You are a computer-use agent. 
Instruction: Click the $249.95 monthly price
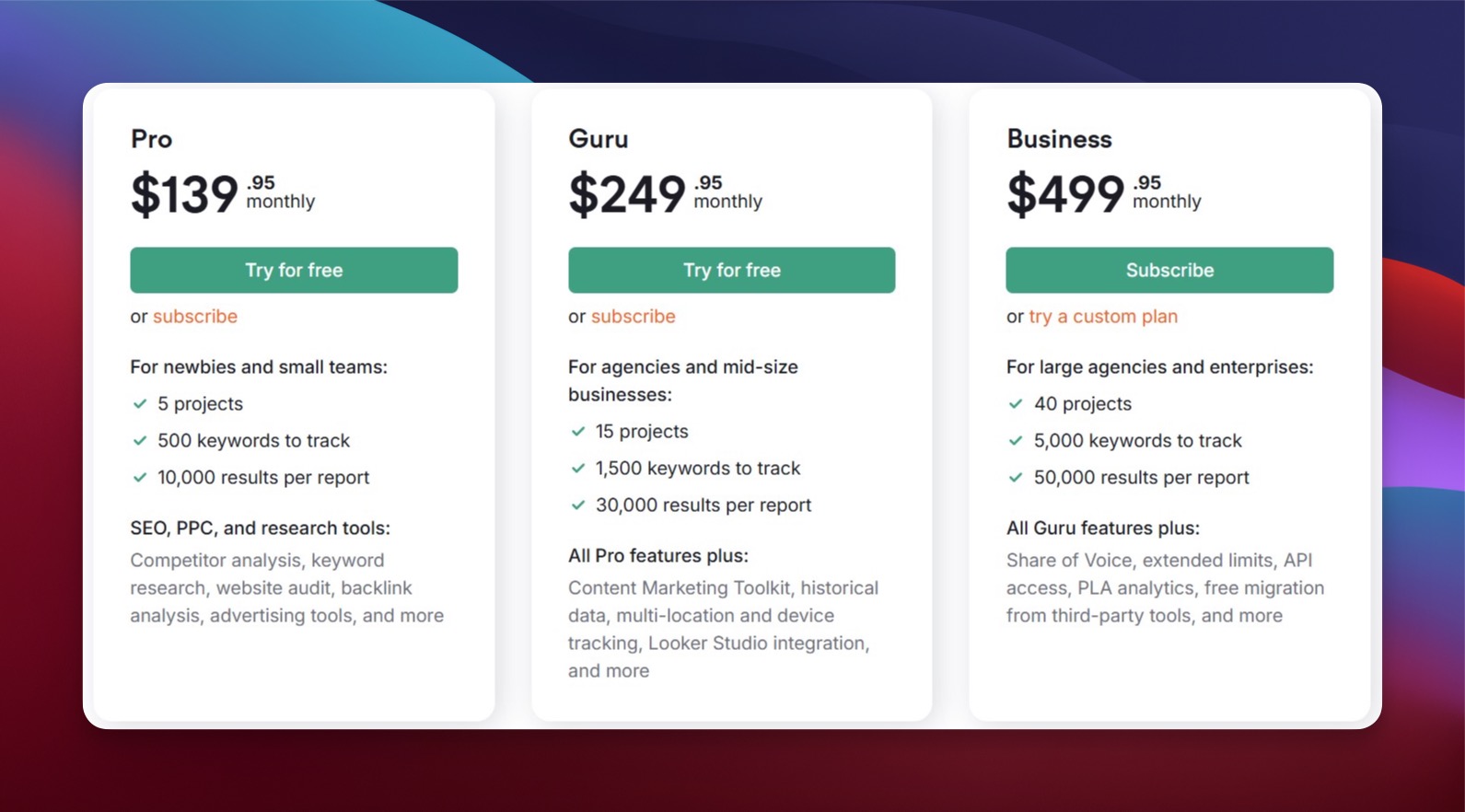click(x=663, y=191)
